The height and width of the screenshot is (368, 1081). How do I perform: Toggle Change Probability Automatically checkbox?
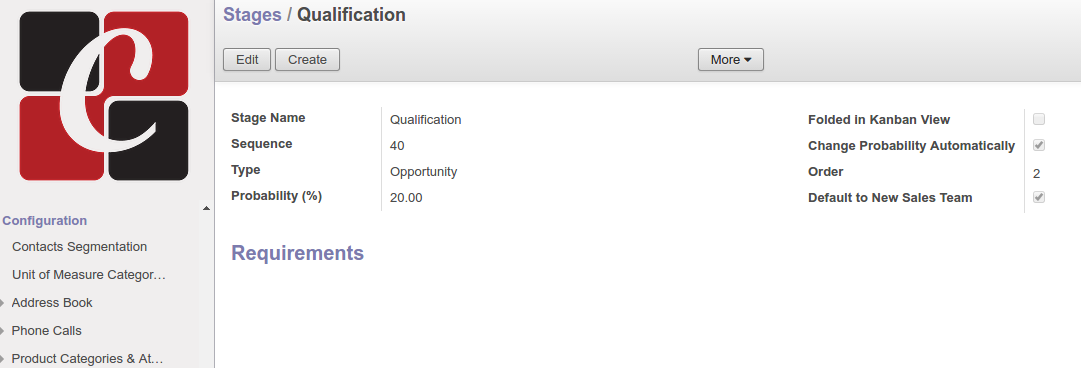[x=1039, y=145]
